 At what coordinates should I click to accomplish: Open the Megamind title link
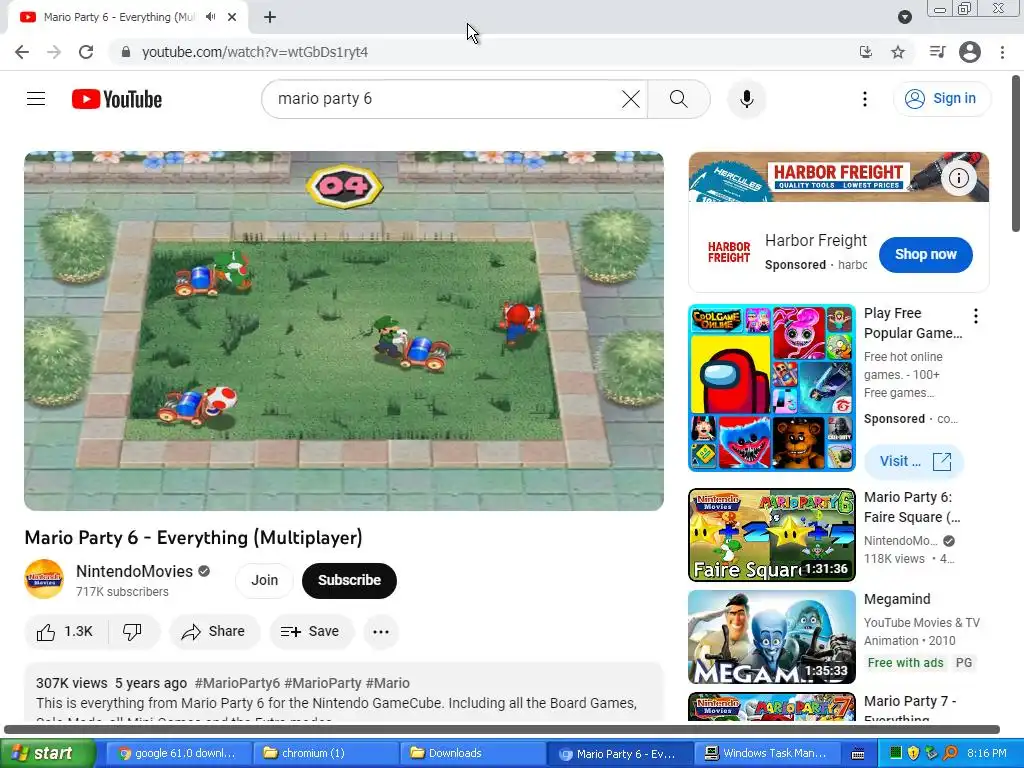pos(897,600)
